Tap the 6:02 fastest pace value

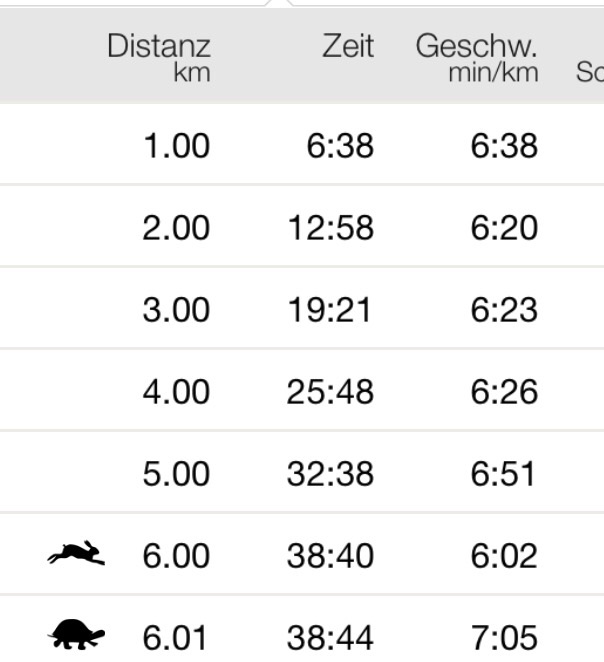[504, 555]
